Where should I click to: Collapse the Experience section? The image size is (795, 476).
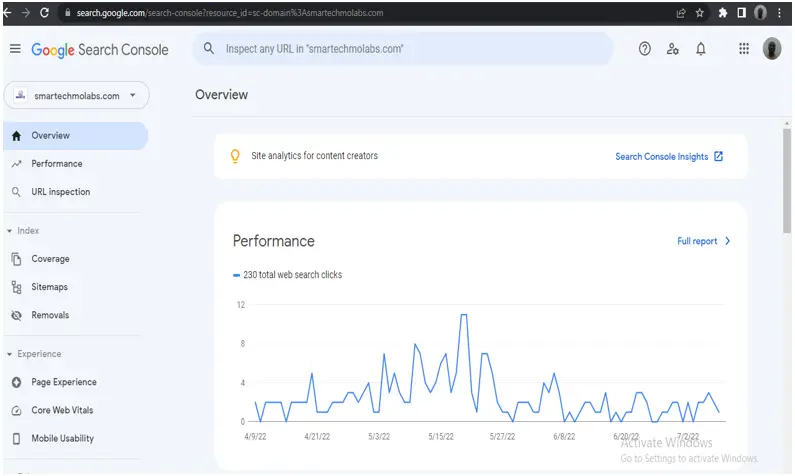[9, 354]
